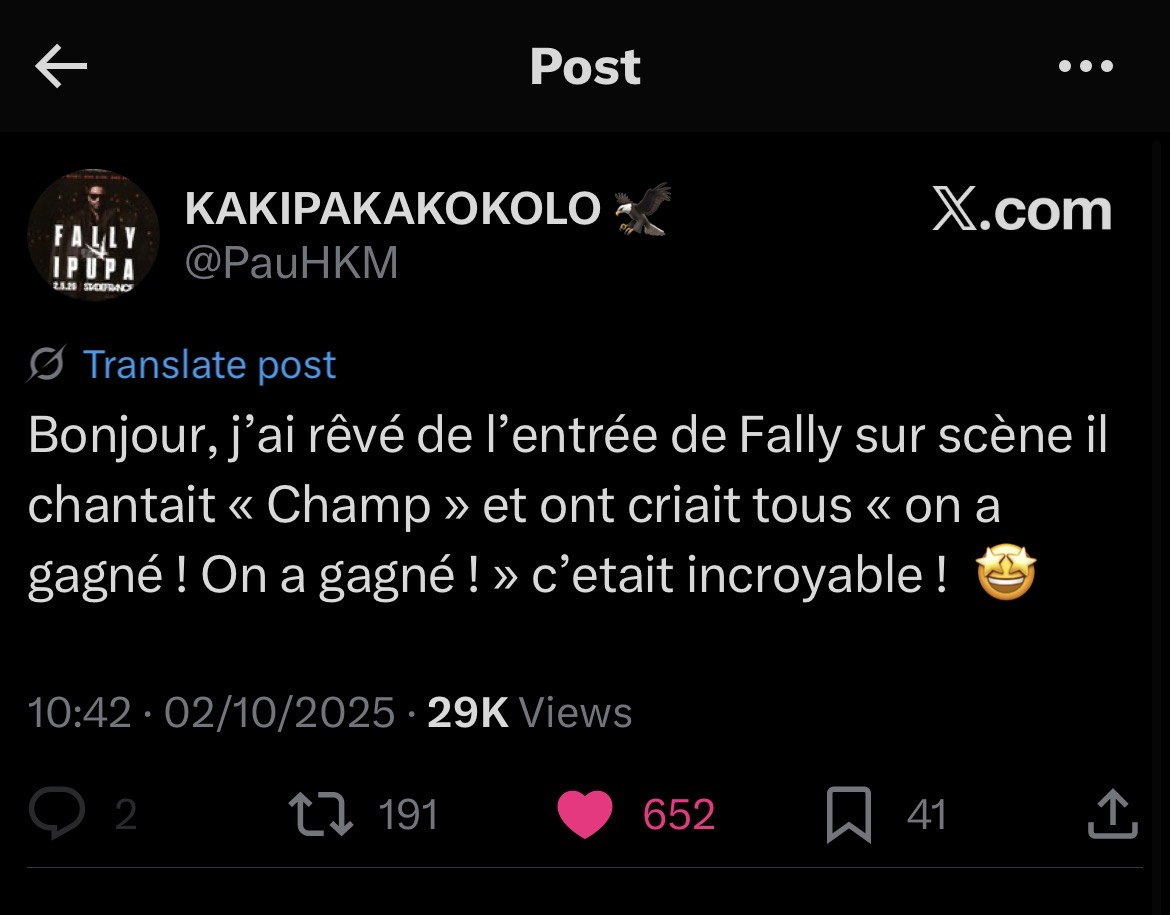Click the Translate post link
The image size is (1170, 915).
[209, 365]
